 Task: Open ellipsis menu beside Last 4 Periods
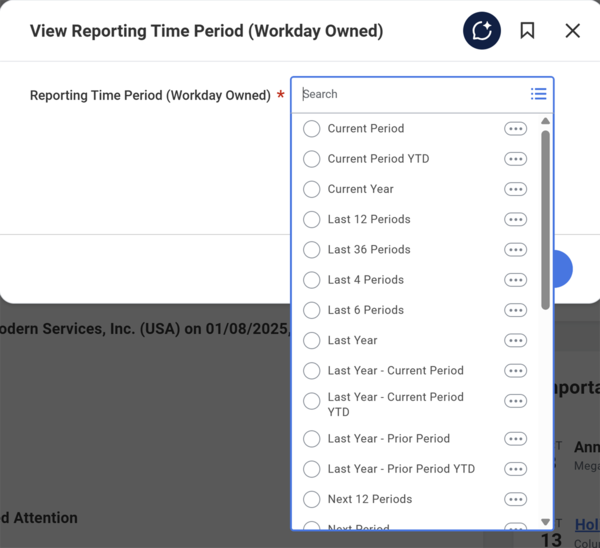515,280
